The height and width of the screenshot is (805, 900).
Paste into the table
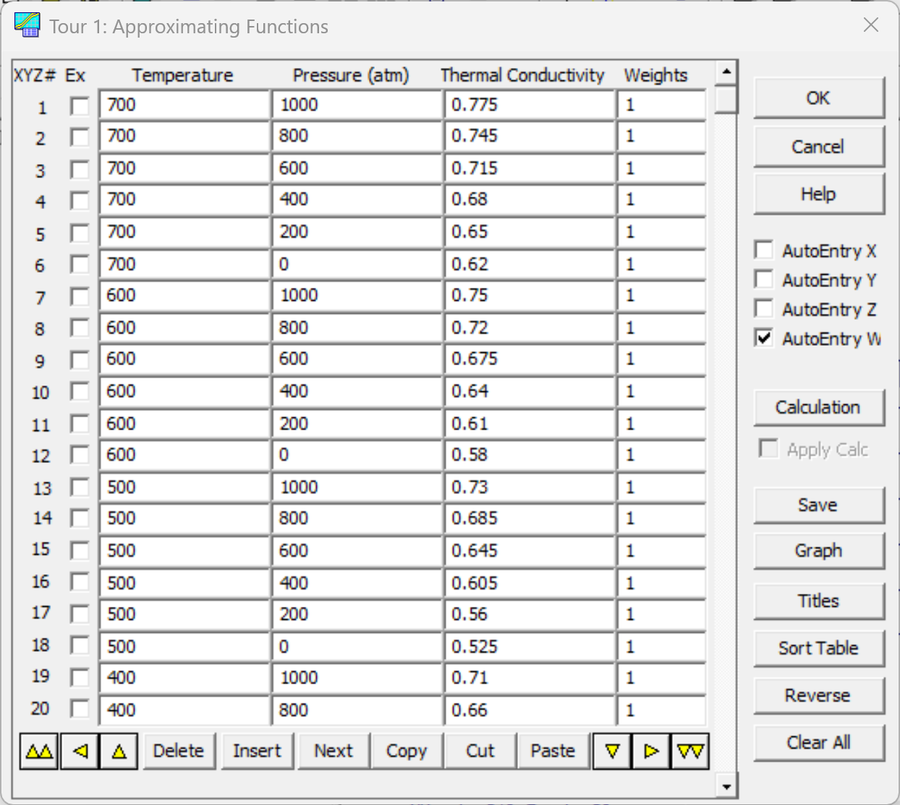[x=553, y=751]
